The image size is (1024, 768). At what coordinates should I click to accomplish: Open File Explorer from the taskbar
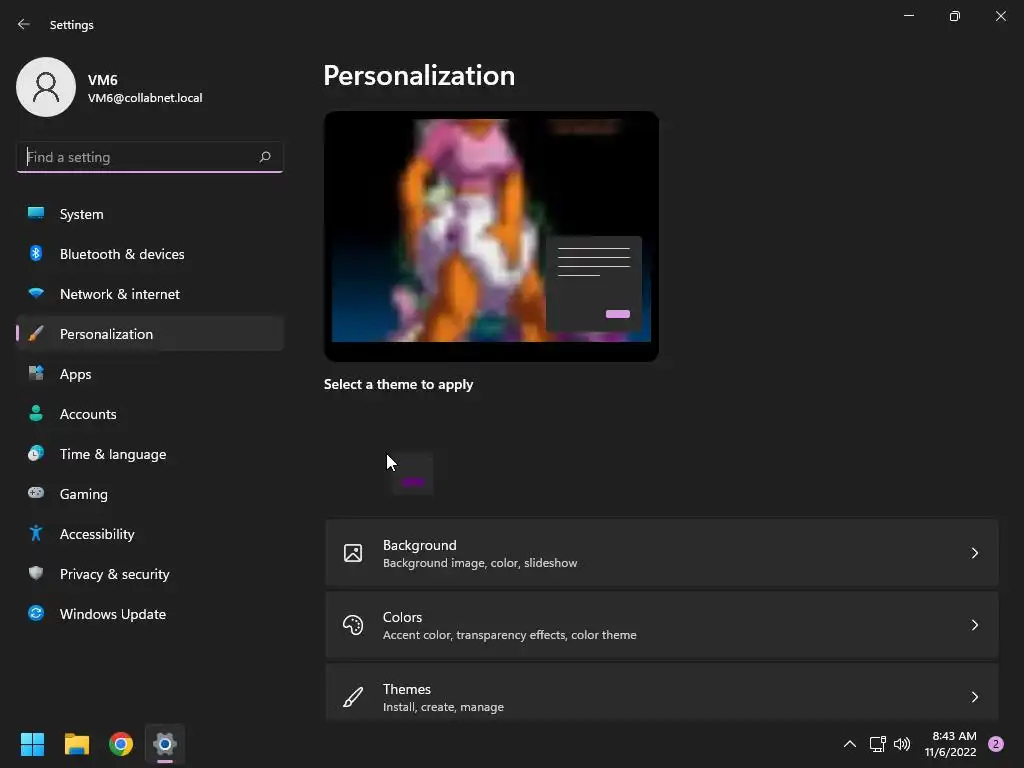[x=76, y=744]
